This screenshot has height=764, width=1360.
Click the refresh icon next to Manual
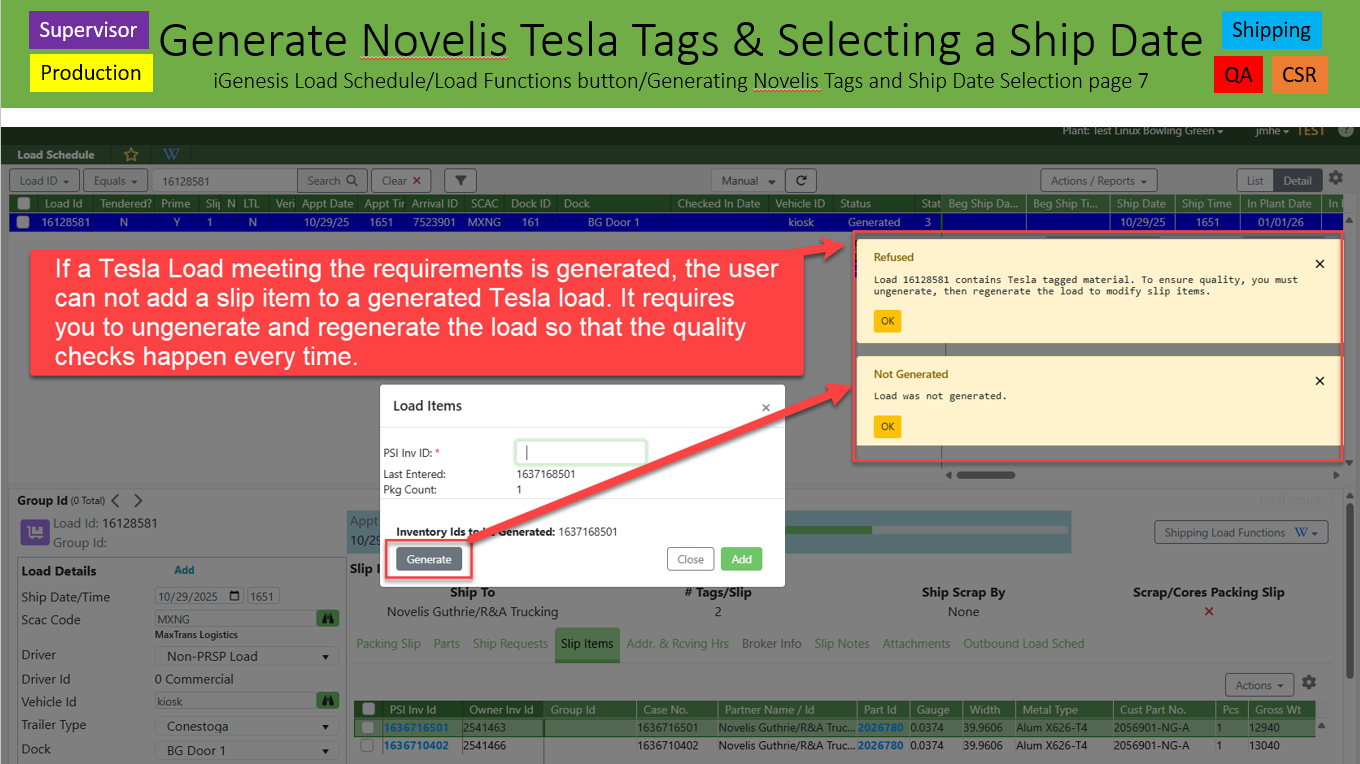tap(801, 181)
